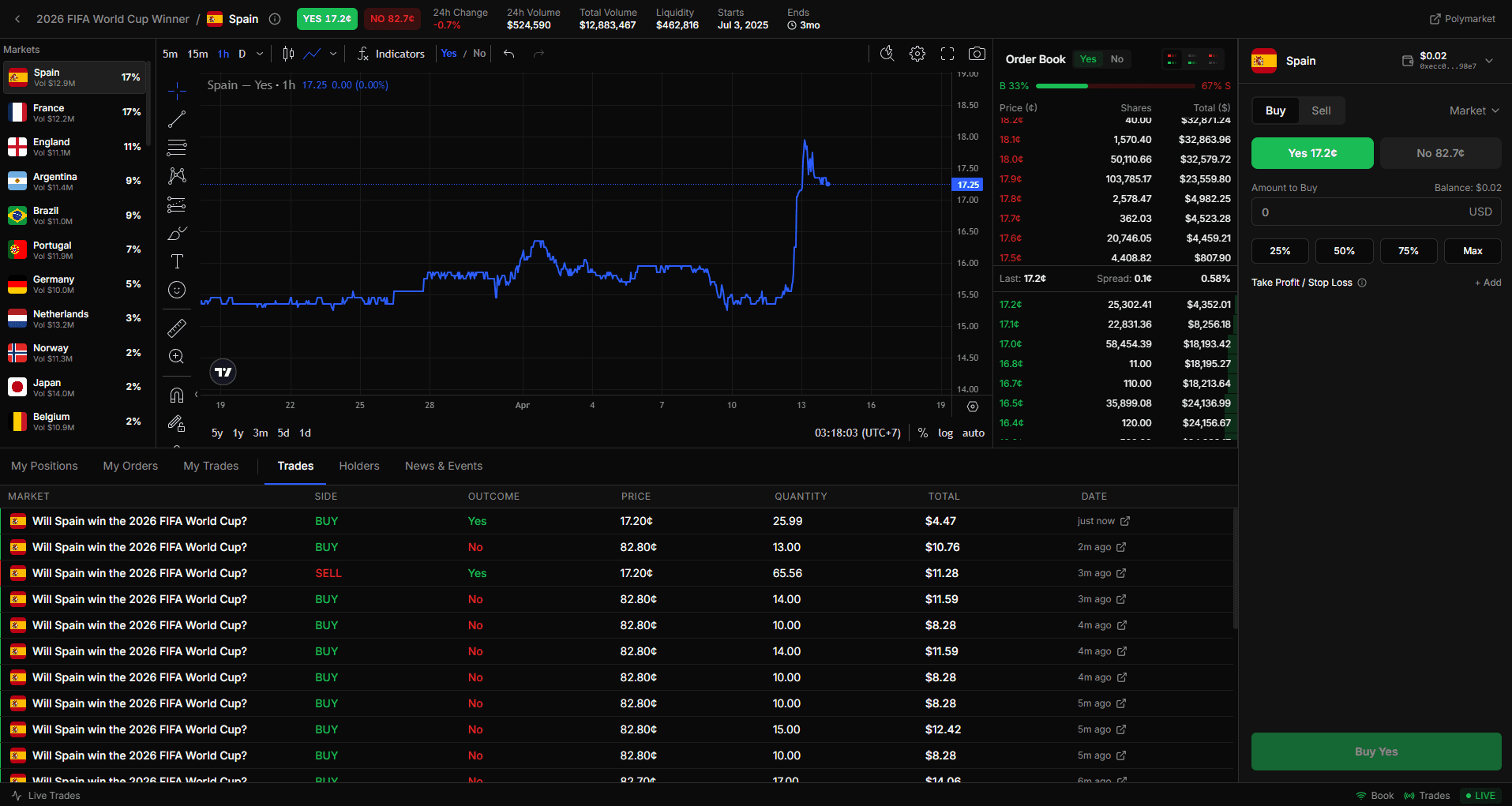
Task: Toggle log scale on chart
Action: coord(945,433)
